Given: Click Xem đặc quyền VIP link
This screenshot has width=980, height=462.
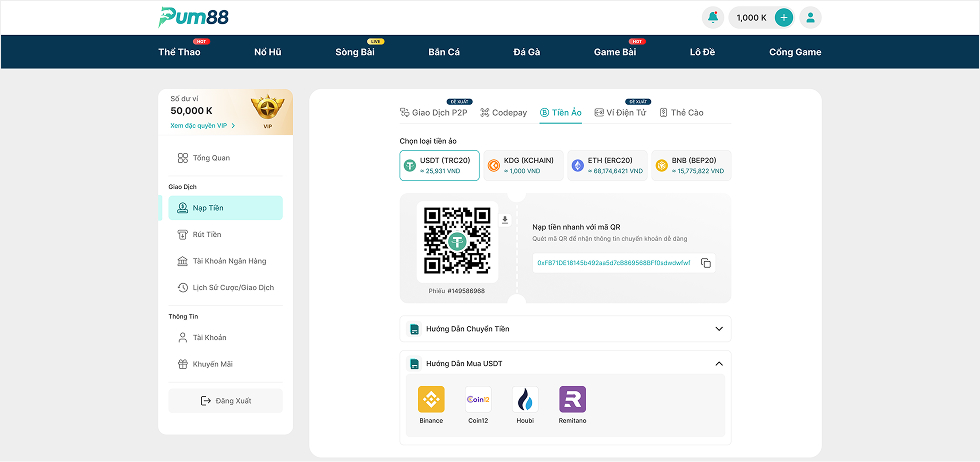Looking at the screenshot, I should tap(202, 126).
